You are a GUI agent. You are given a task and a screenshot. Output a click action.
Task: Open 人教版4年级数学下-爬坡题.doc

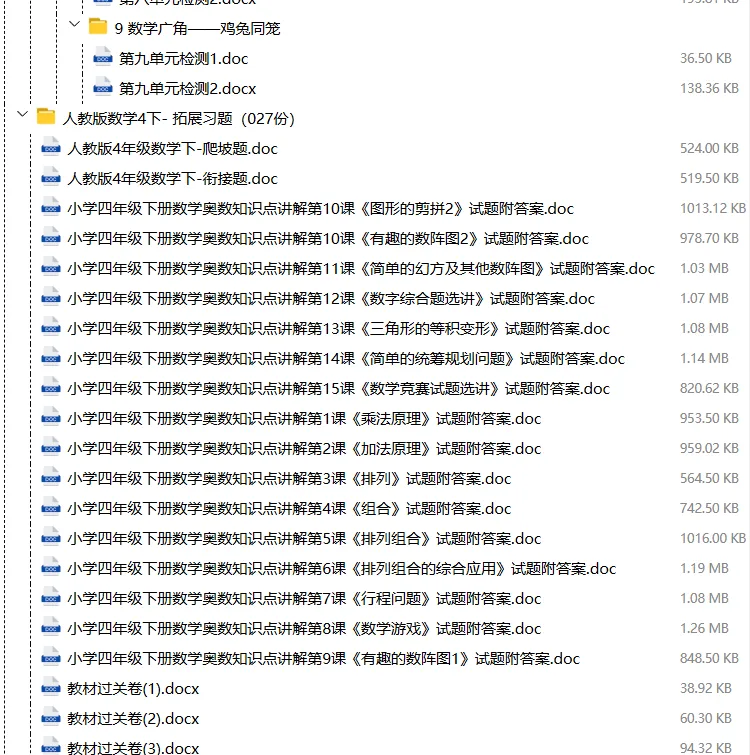172,149
